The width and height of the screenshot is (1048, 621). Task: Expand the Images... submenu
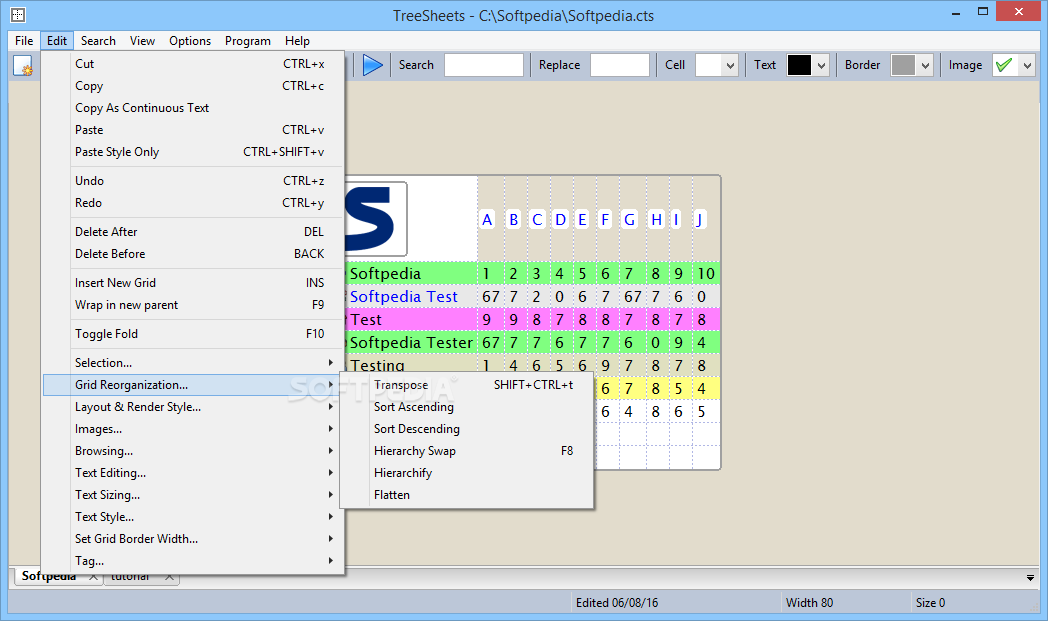pyautogui.click(x=193, y=428)
